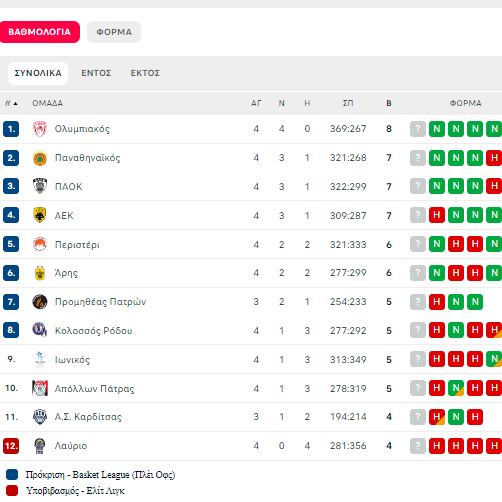Click the Λαύριο team logo
Viewport: 502px width, 502px height.
point(40,446)
